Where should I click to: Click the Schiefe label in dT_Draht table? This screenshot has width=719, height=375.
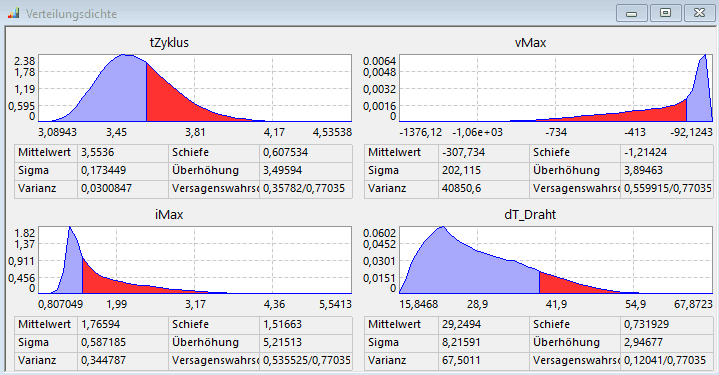[551, 324]
